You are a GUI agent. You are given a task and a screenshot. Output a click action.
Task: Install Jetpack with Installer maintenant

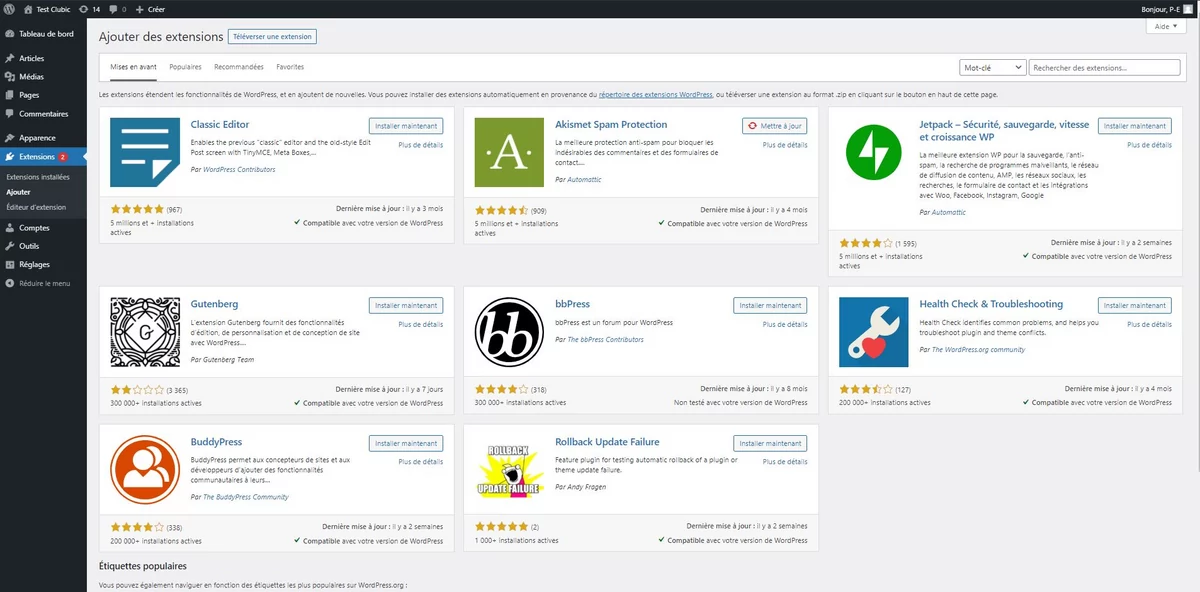pyautogui.click(x=1135, y=126)
